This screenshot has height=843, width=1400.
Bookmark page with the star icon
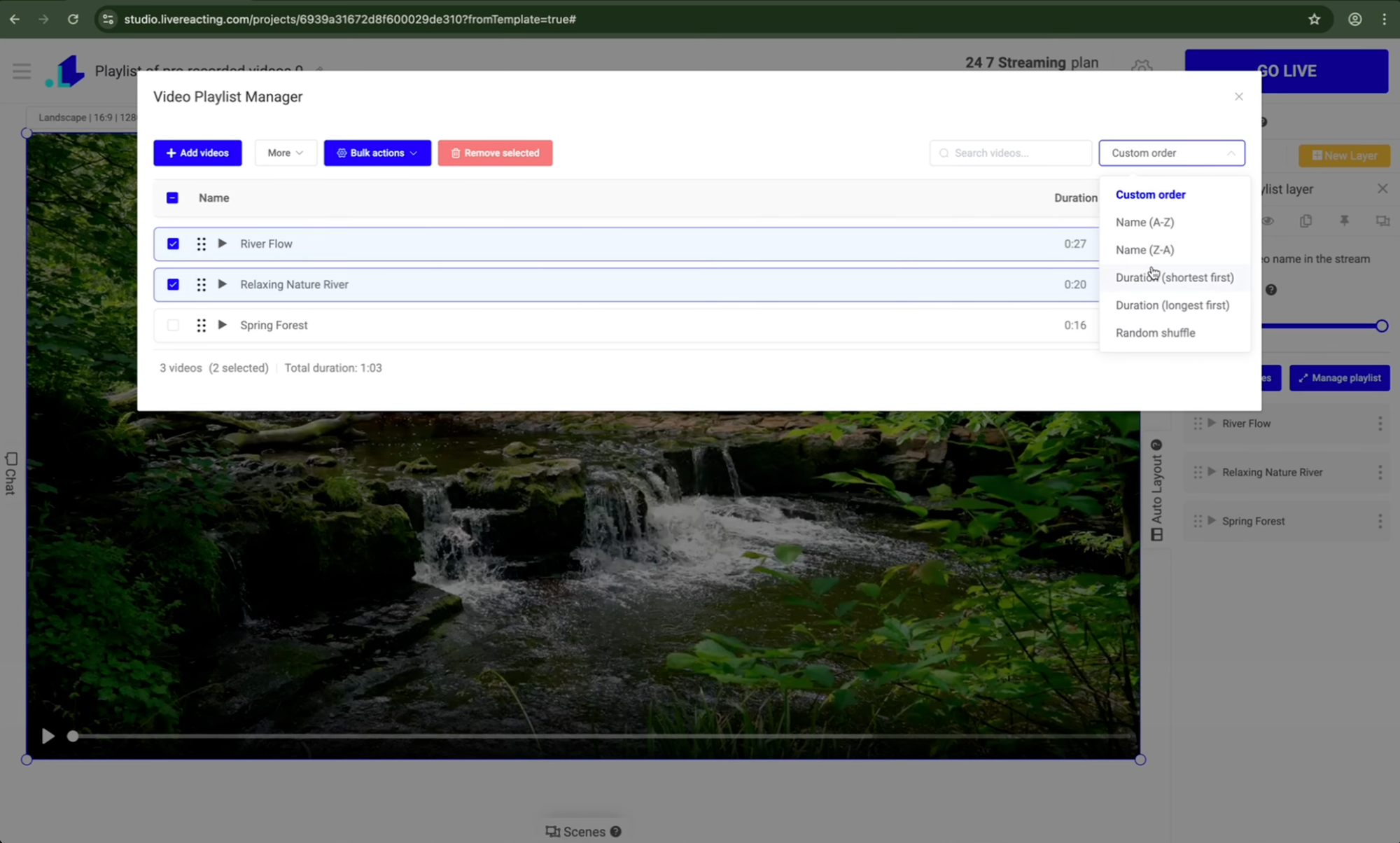point(1314,19)
